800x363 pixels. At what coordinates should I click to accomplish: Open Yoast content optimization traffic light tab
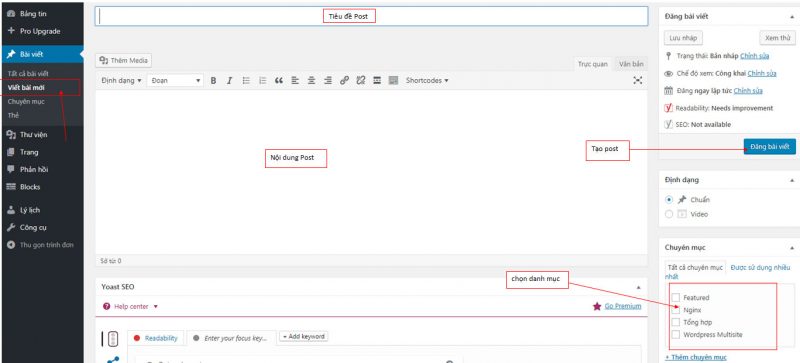click(x=113, y=338)
